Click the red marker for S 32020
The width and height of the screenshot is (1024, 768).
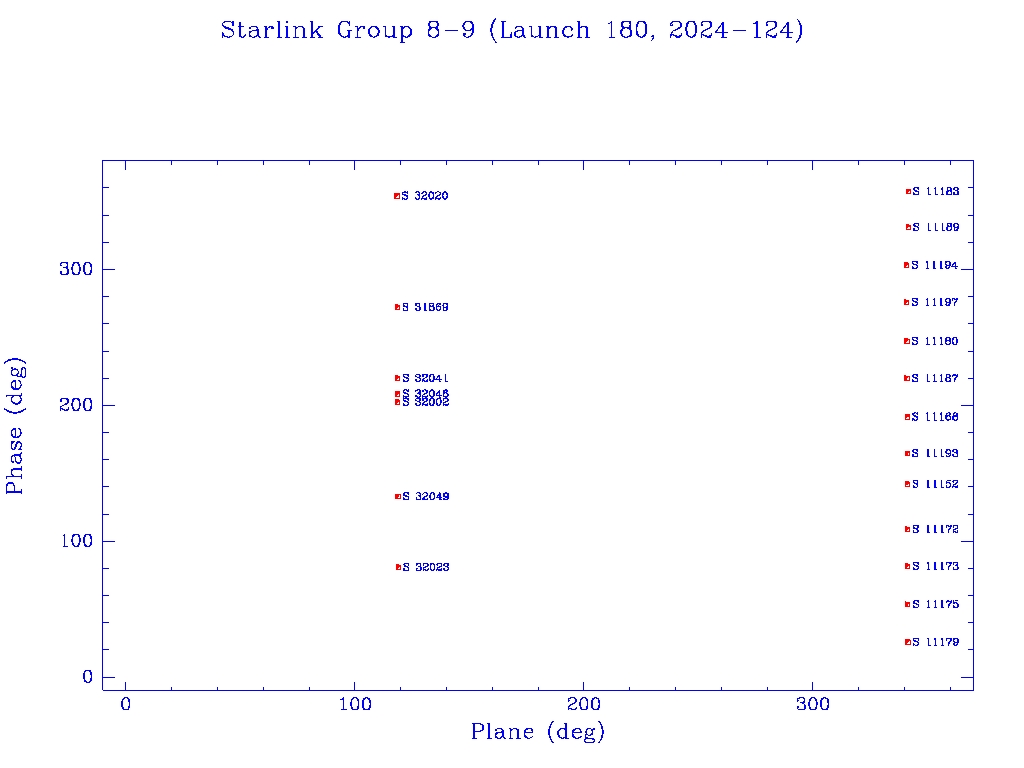tap(397, 196)
